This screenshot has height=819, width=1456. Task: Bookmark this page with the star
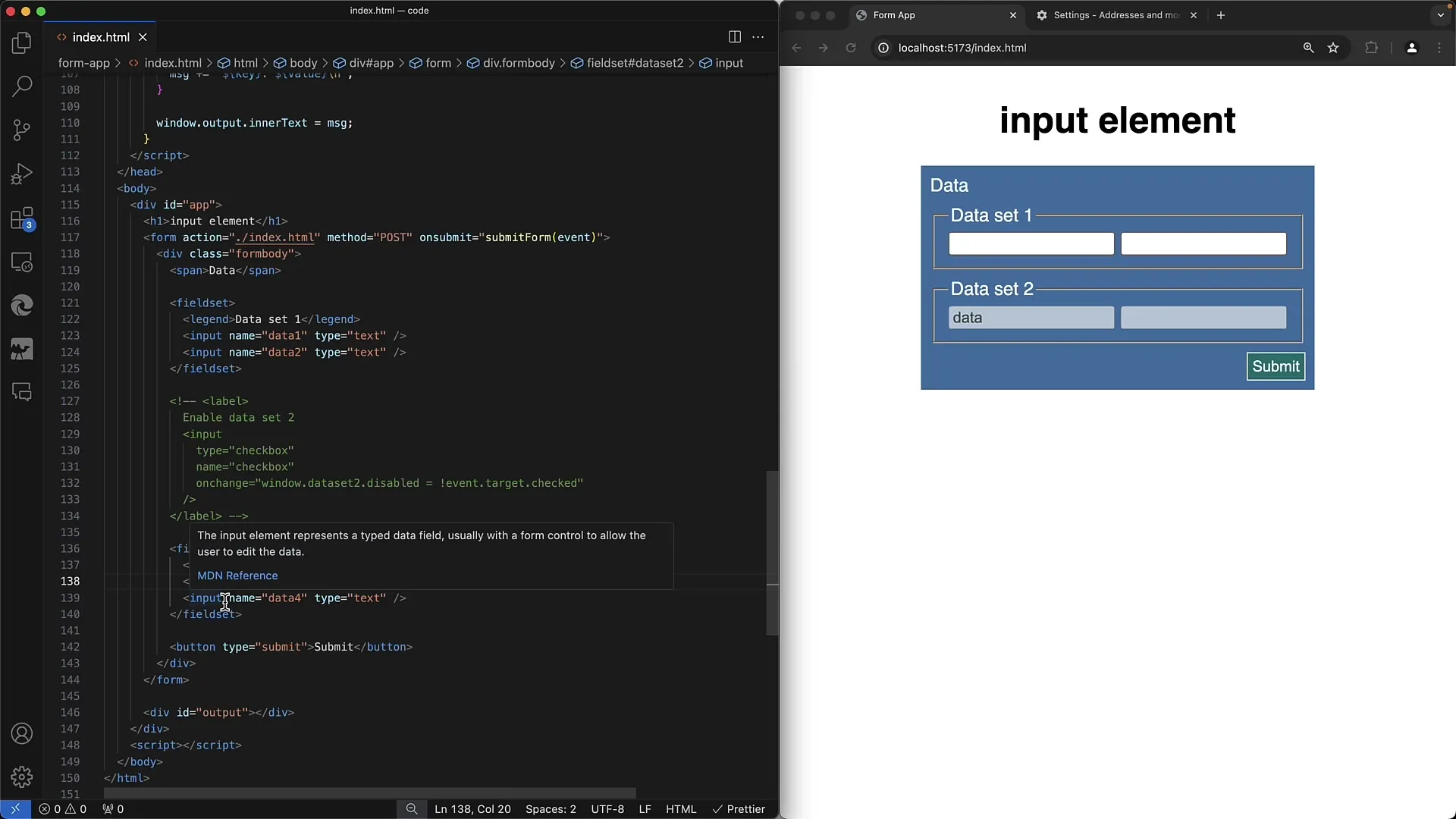click(x=1333, y=48)
